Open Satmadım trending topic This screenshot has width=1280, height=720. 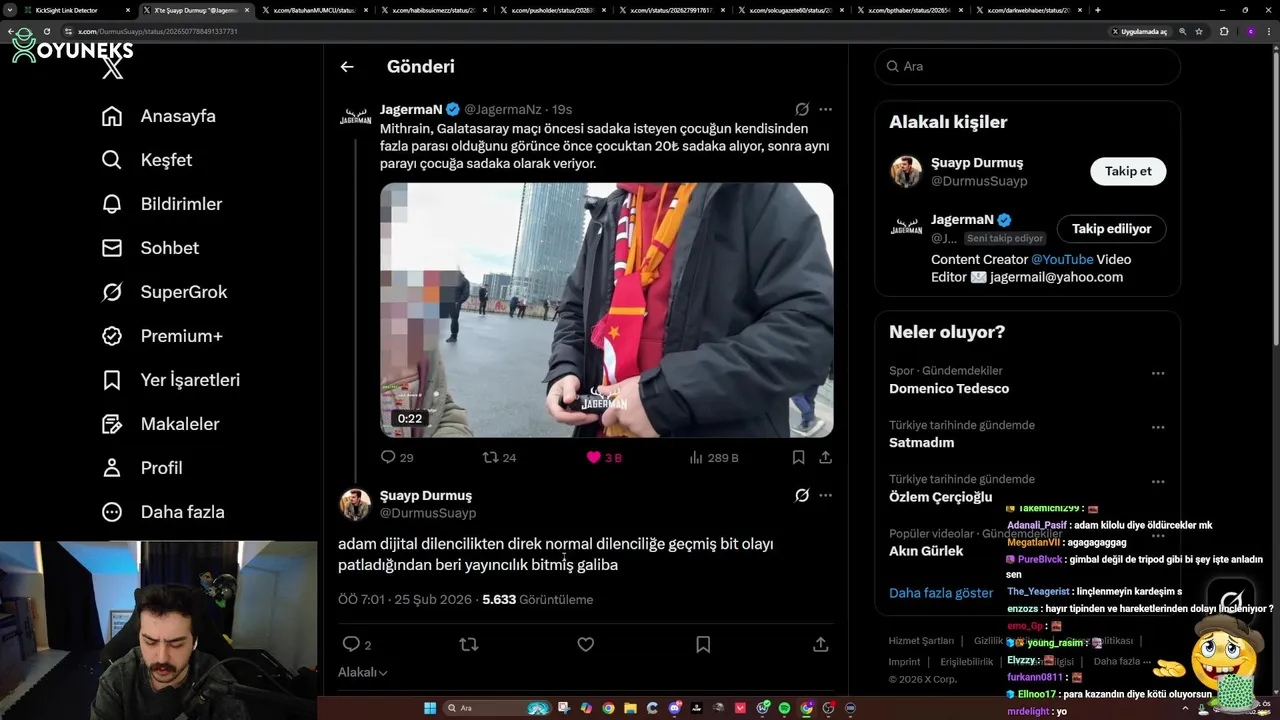click(921, 443)
